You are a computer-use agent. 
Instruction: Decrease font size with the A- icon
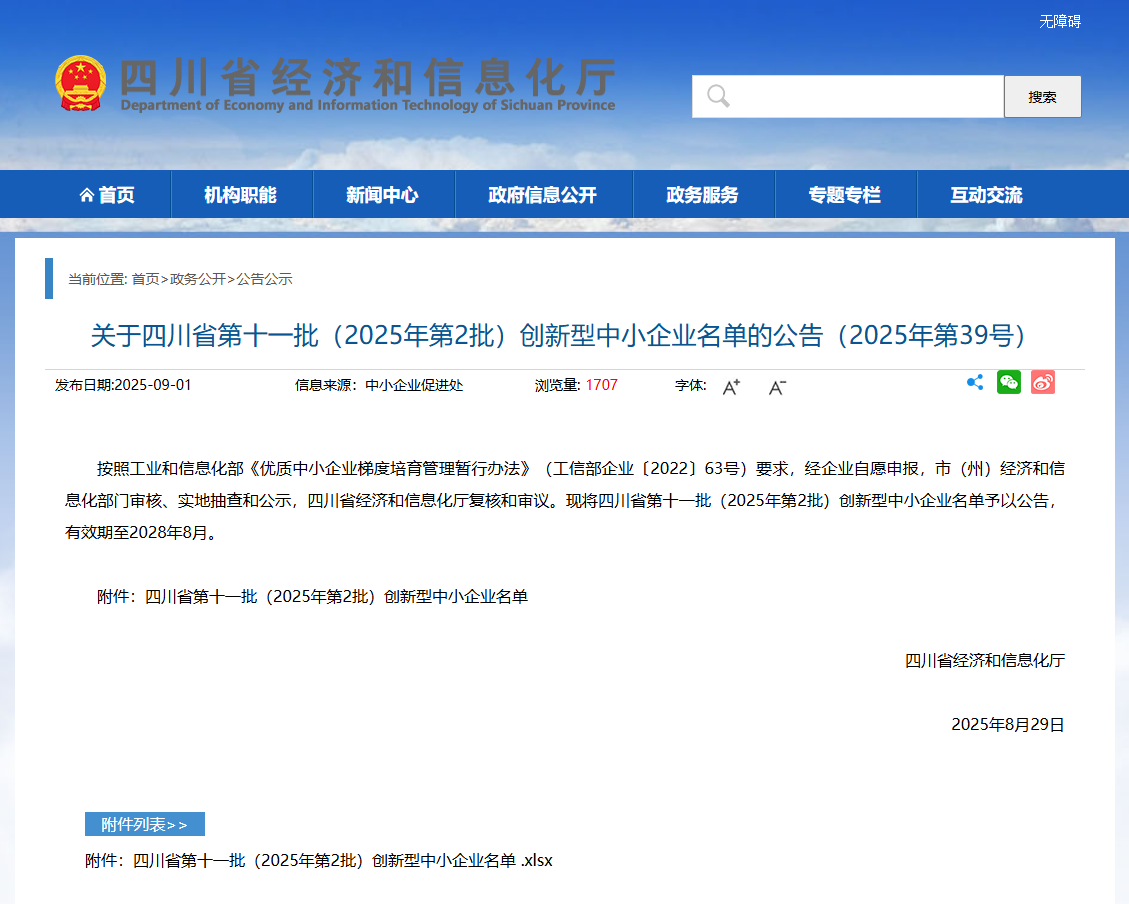pyautogui.click(x=777, y=387)
